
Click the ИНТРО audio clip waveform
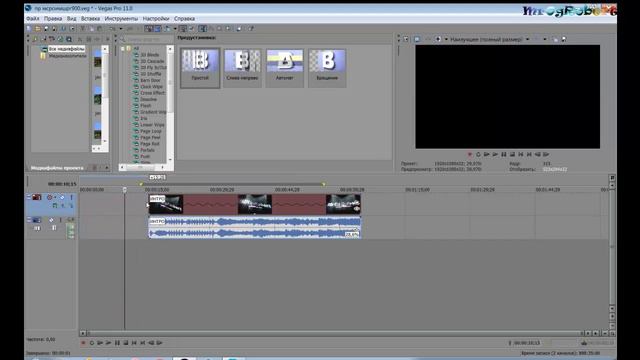pos(255,228)
